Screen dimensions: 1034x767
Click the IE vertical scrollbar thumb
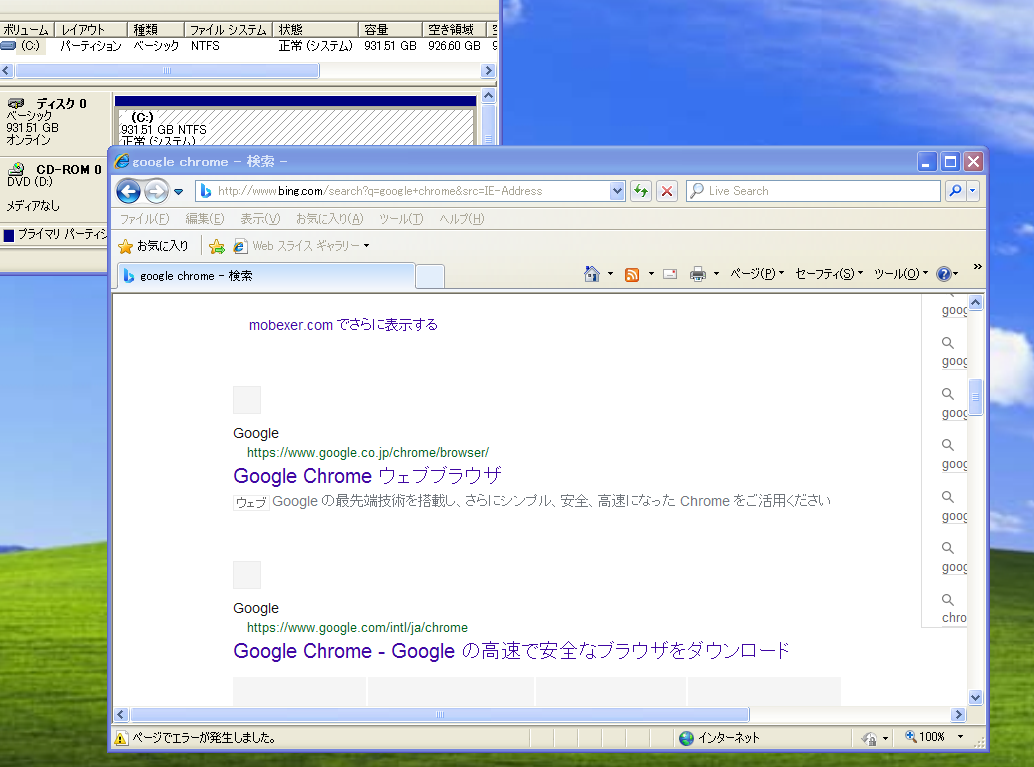point(975,397)
